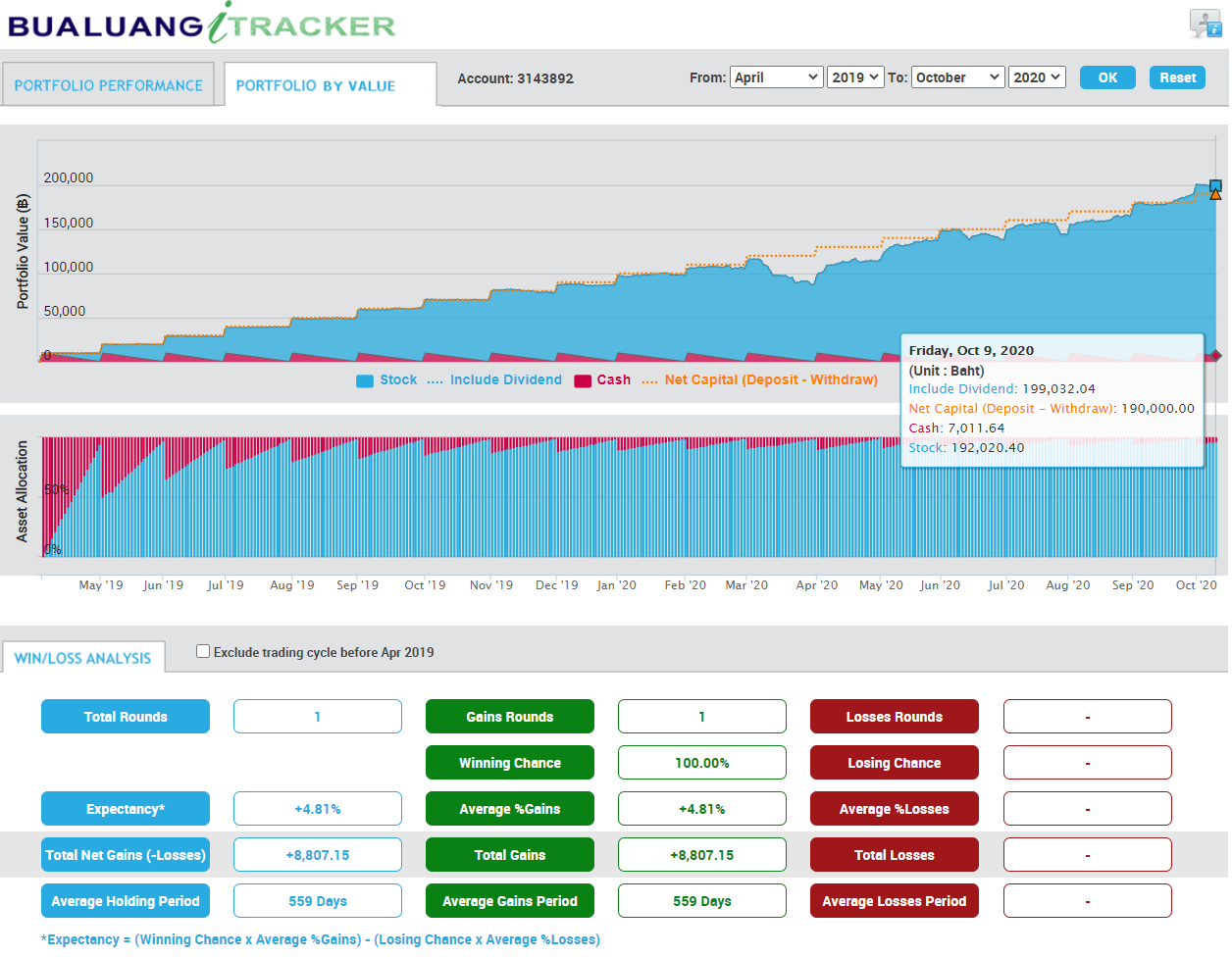The height and width of the screenshot is (957, 1232).
Task: Click the orange triangle chart end marker
Action: (1215, 195)
